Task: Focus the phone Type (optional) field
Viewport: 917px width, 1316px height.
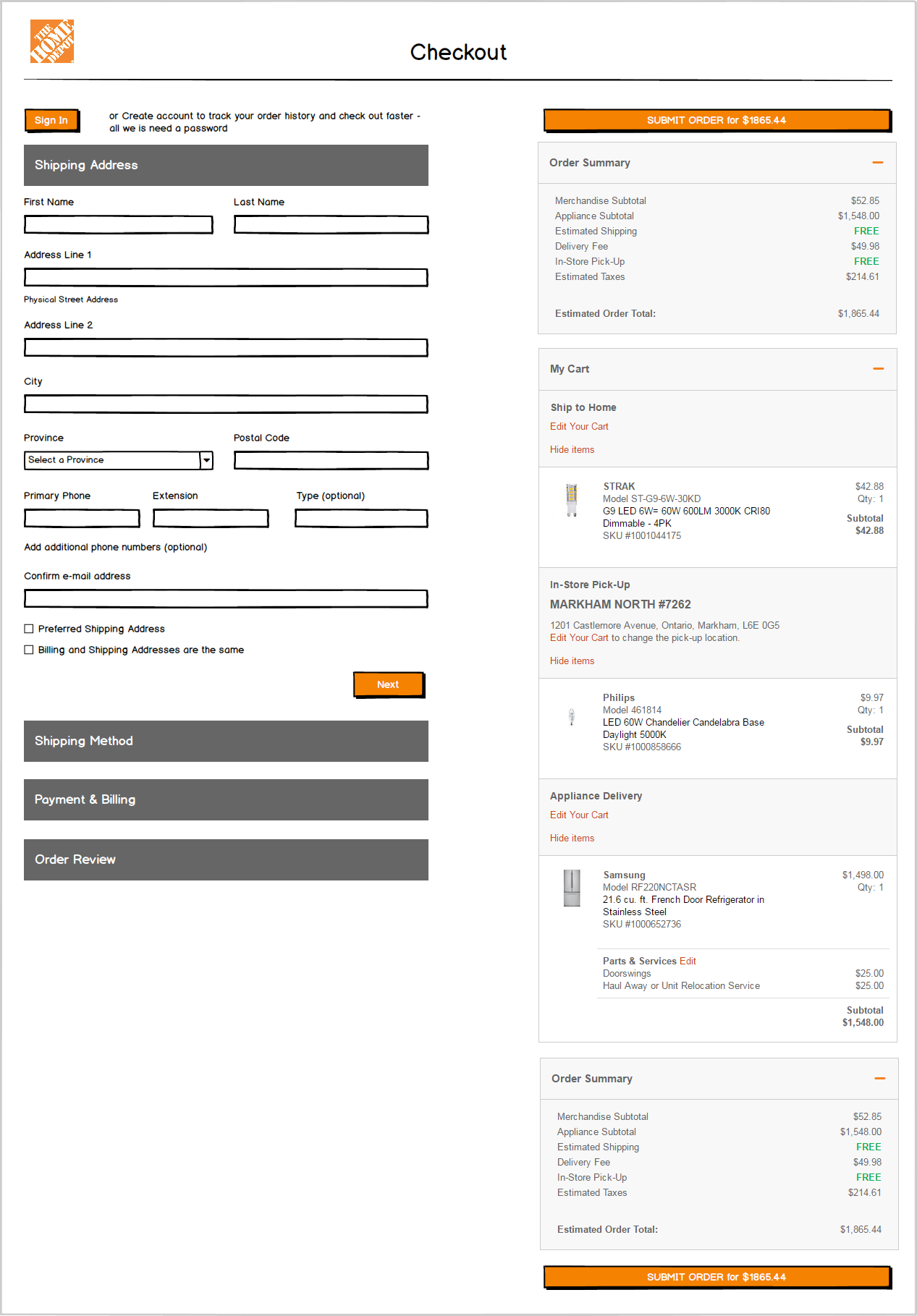Action: pos(362,519)
